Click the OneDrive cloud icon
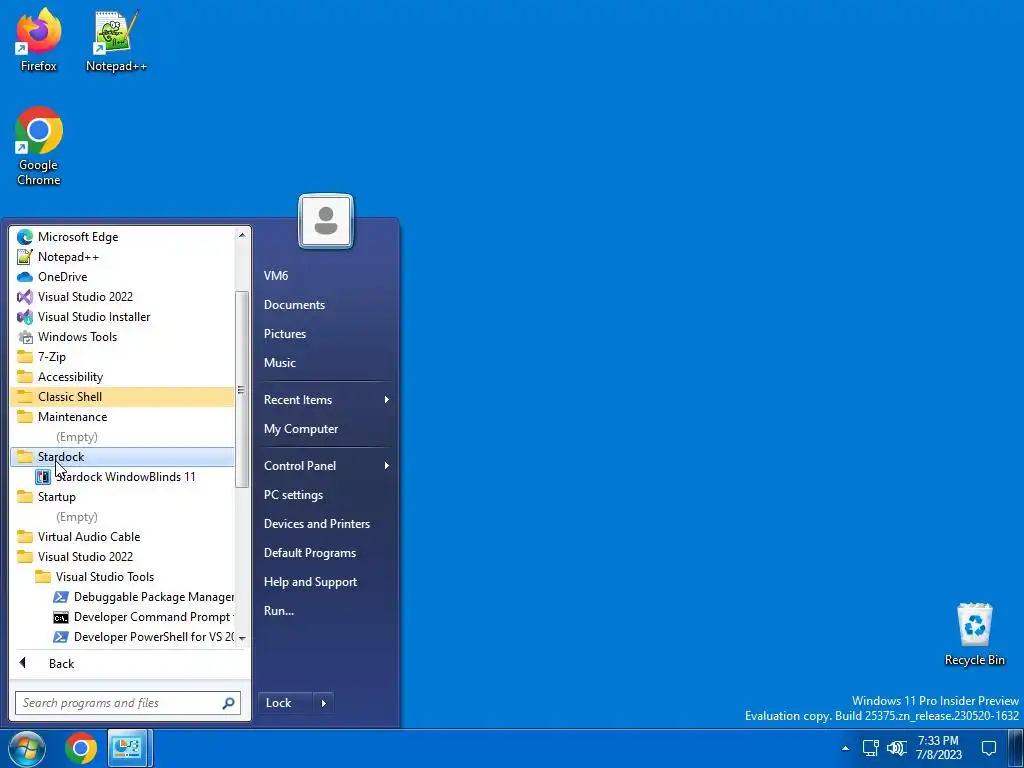The image size is (1024, 768). [x=25, y=277]
